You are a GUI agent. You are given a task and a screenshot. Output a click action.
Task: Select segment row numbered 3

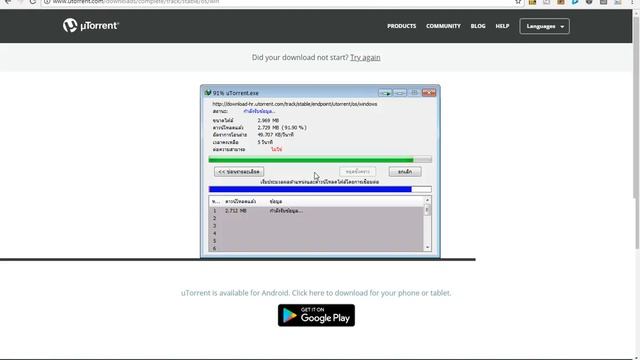pos(316,226)
